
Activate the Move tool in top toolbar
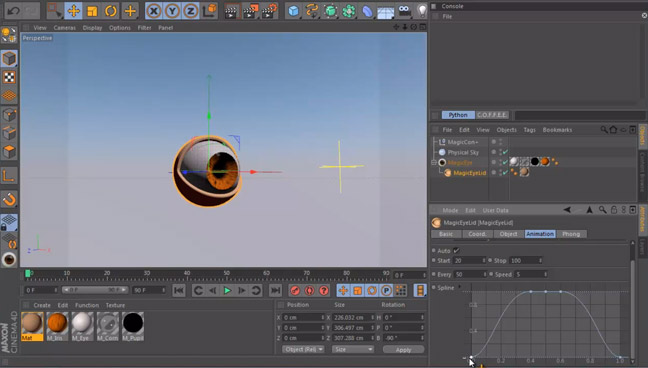(73, 11)
